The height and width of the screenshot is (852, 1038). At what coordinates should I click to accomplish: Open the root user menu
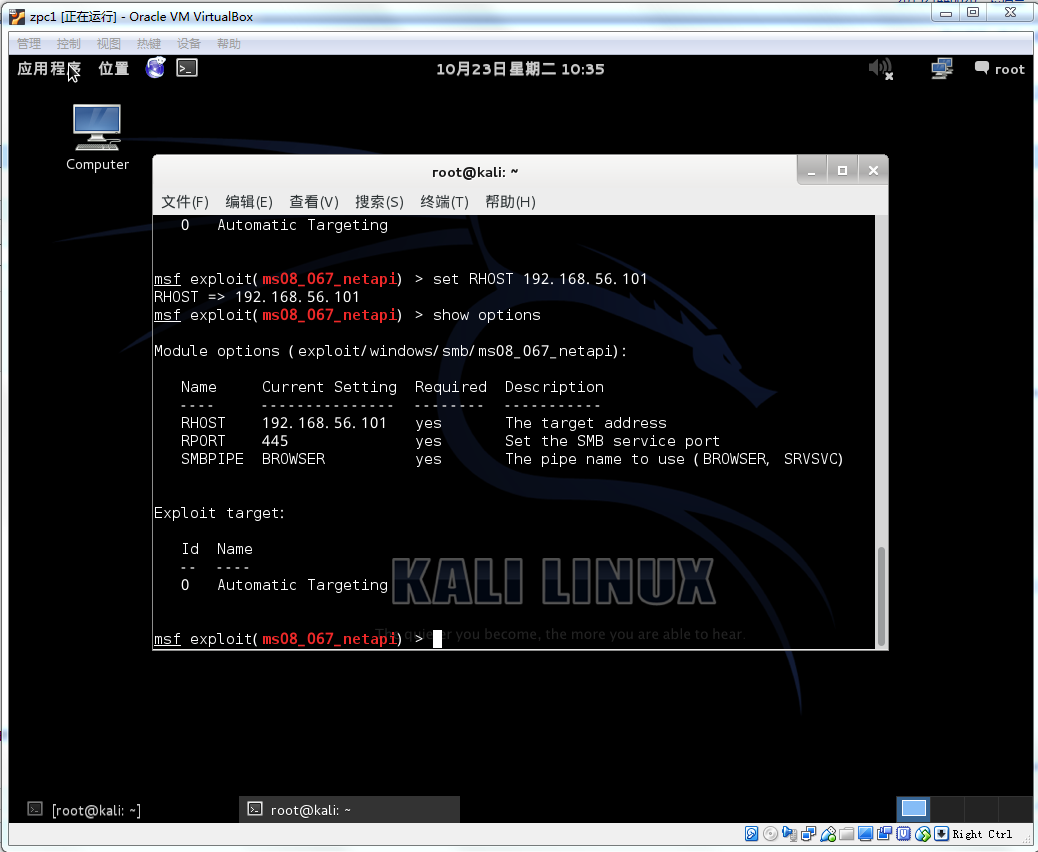click(1000, 69)
